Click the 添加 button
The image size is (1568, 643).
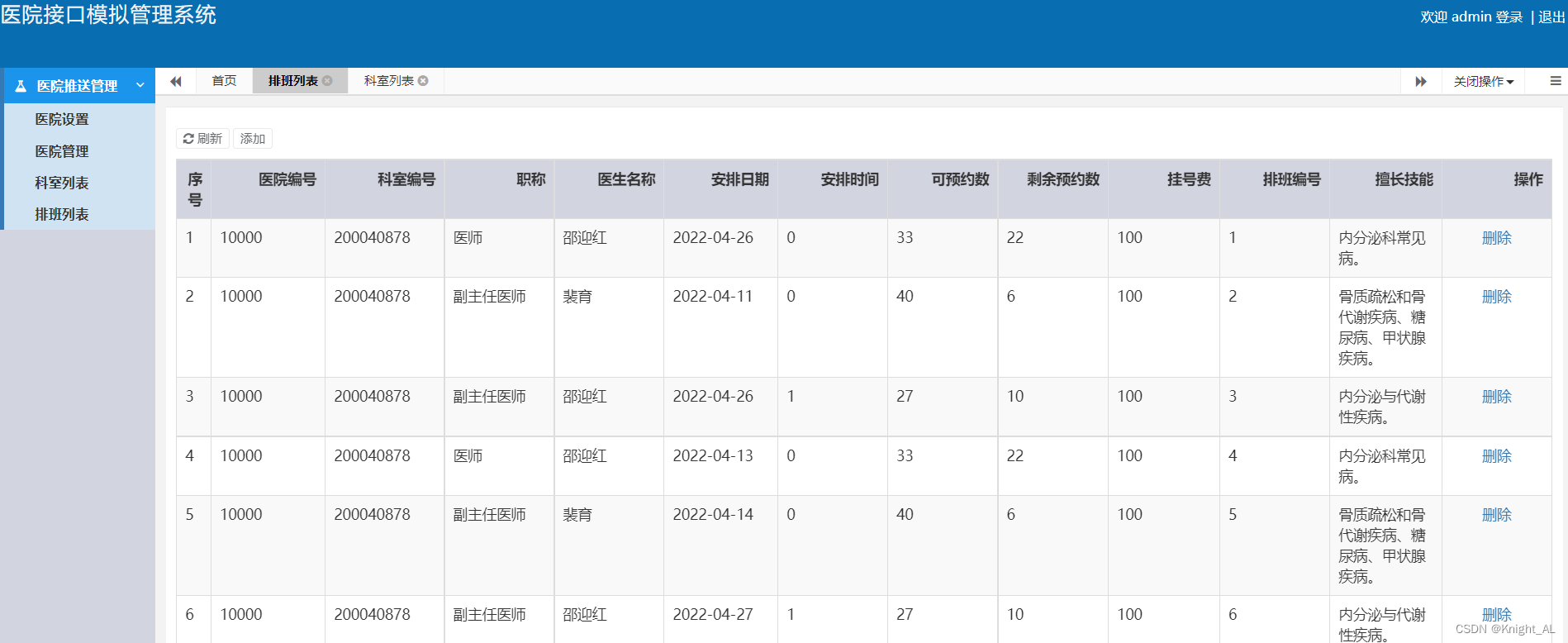(x=253, y=139)
